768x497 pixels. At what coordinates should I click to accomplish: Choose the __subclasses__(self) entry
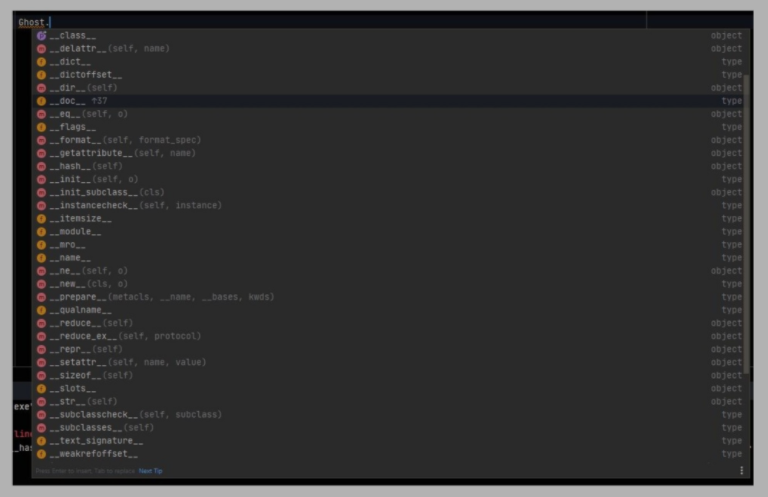(102, 427)
